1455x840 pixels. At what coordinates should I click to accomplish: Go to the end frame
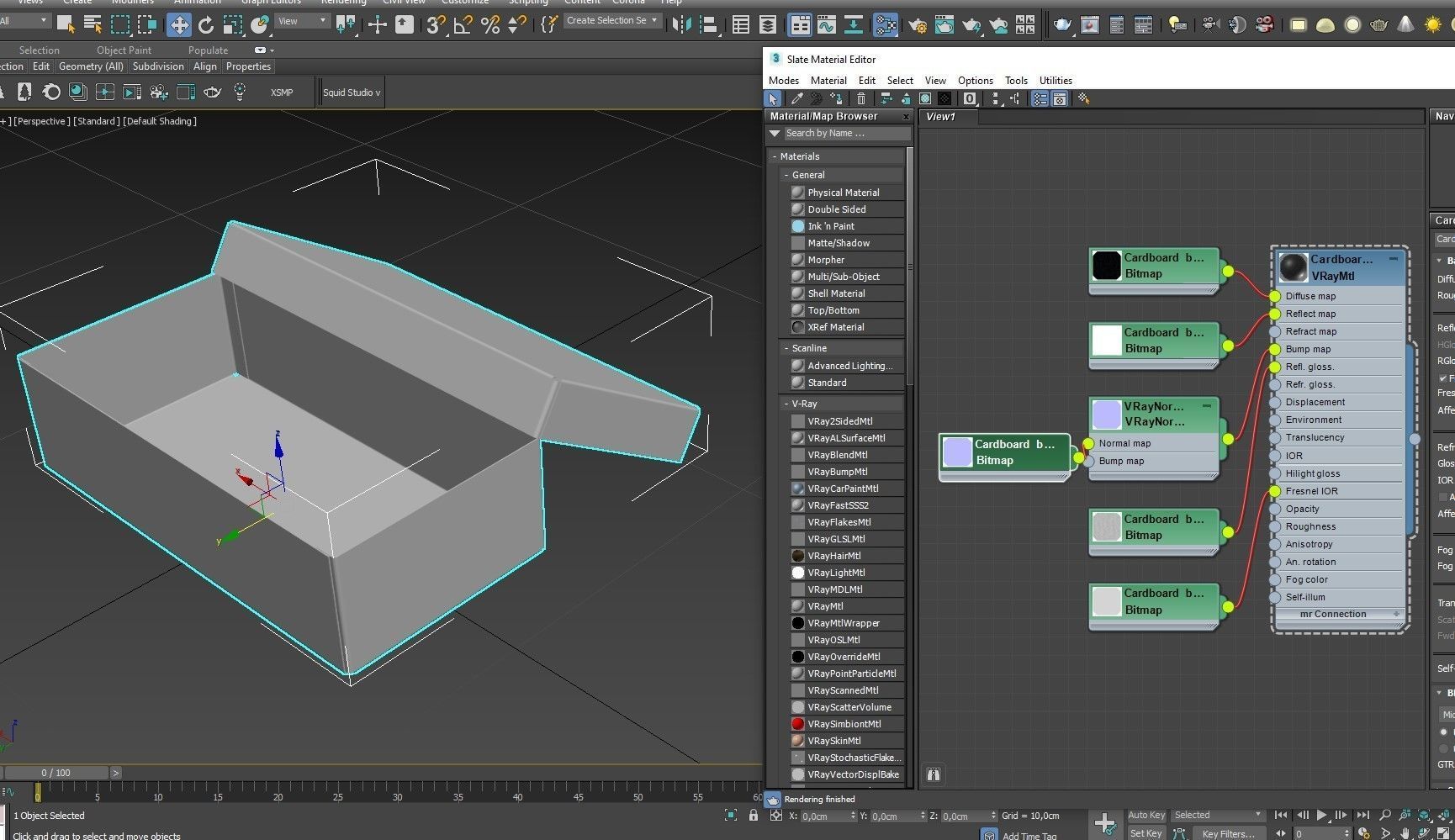pyautogui.click(x=1362, y=815)
